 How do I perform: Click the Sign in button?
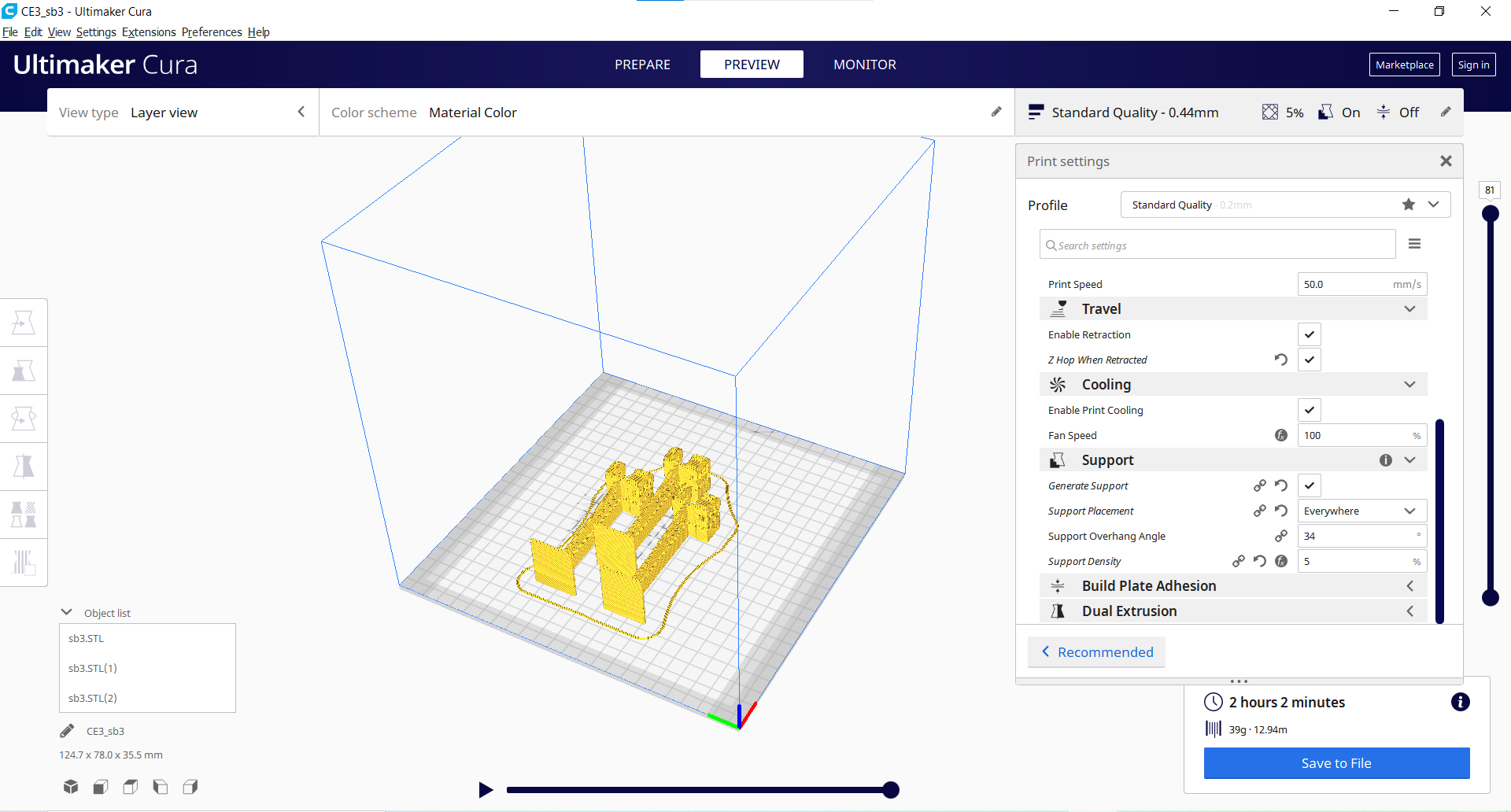coord(1473,65)
